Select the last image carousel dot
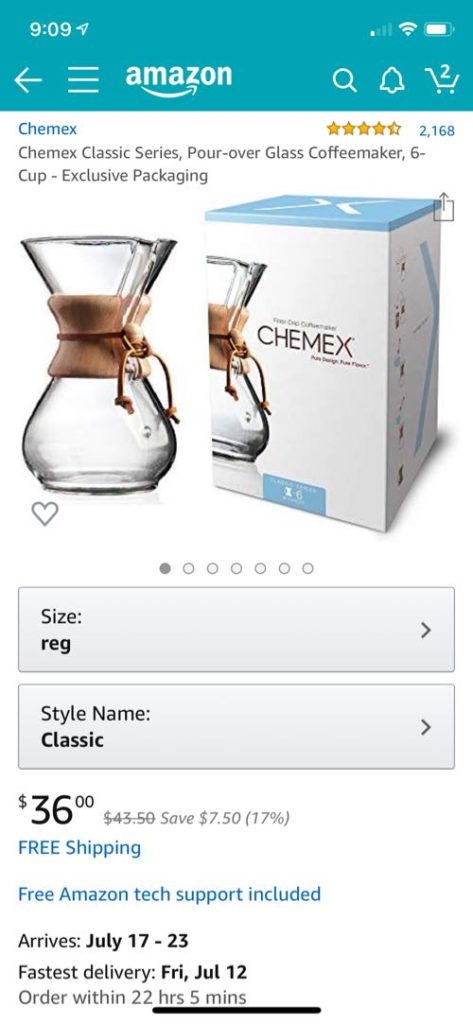Screen dimensions: 473x1024 (308, 568)
